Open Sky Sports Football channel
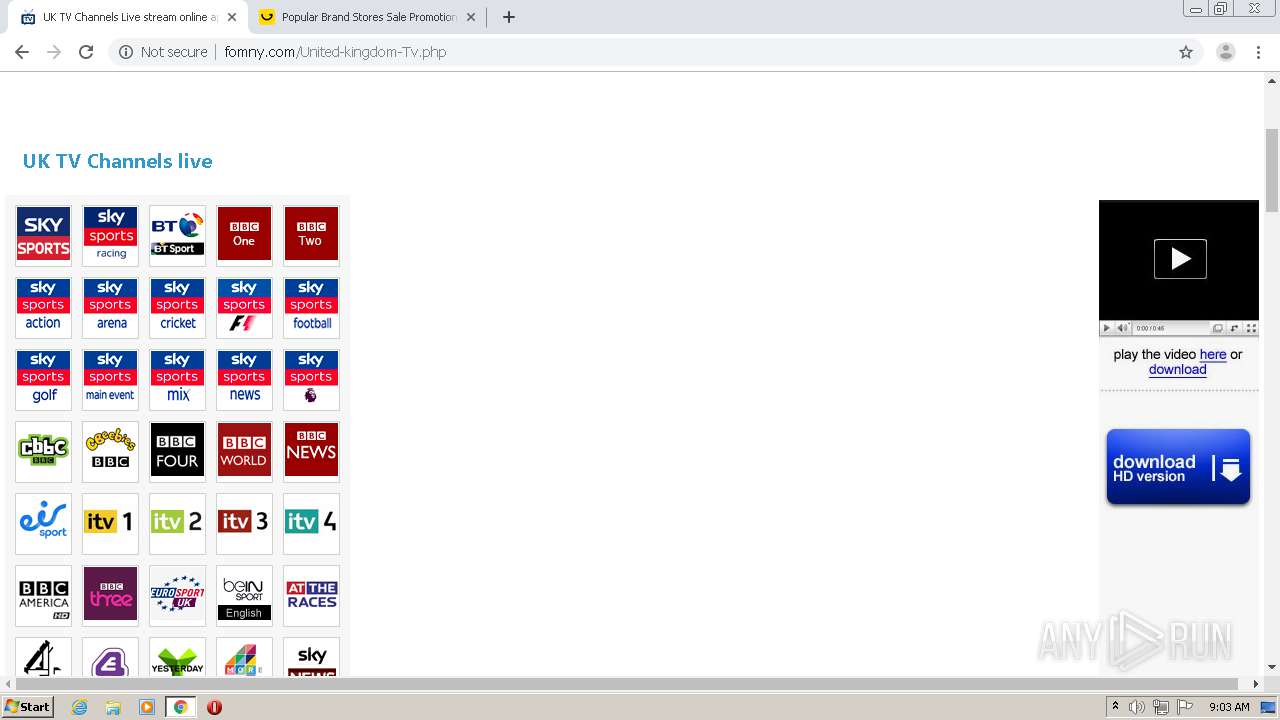This screenshot has height=720, width=1280. click(x=311, y=307)
